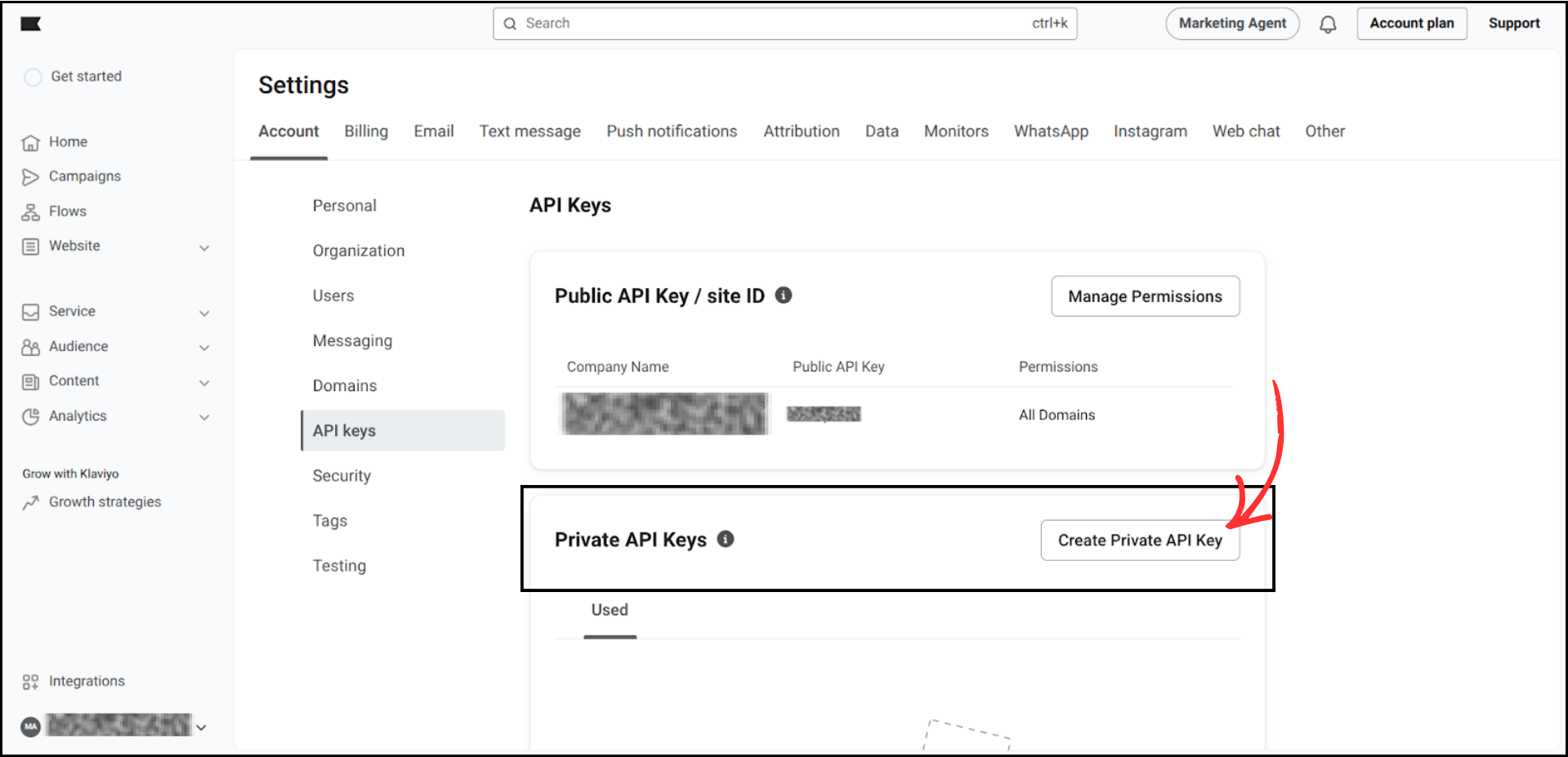Image resolution: width=1568 pixels, height=757 pixels.
Task: Click the Website sidebar icon
Action: tap(30, 246)
